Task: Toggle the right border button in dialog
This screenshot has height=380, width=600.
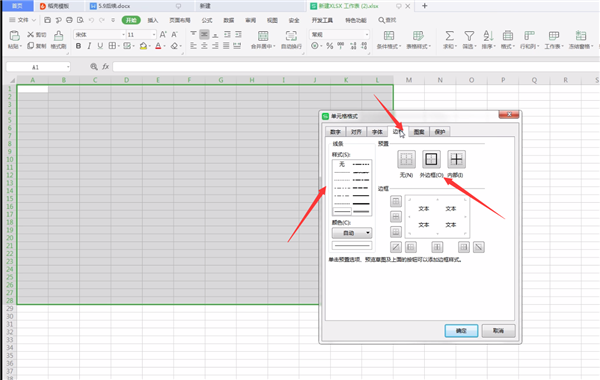Action: 463,247
